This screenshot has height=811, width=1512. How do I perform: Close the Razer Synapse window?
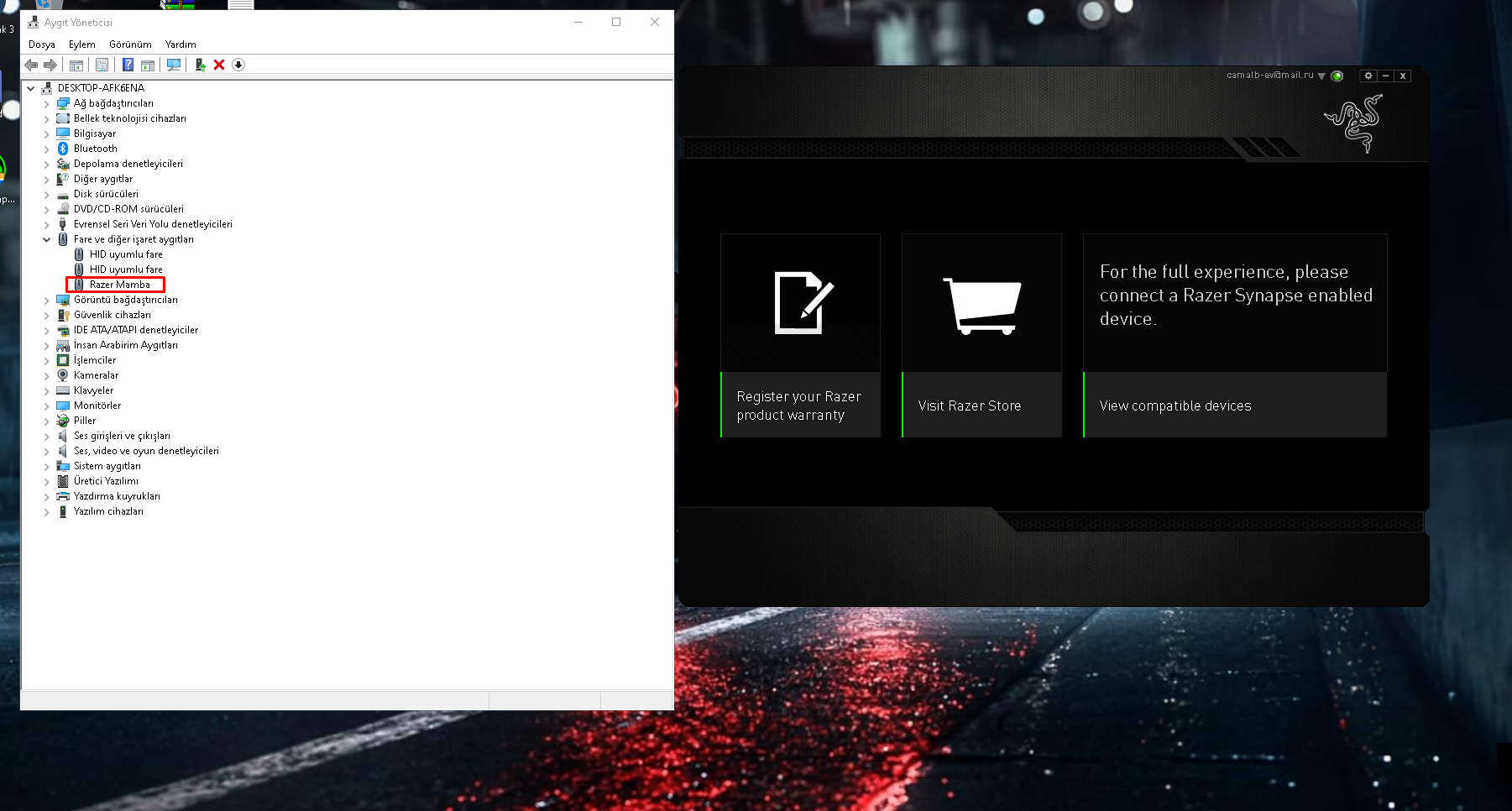[x=1403, y=76]
